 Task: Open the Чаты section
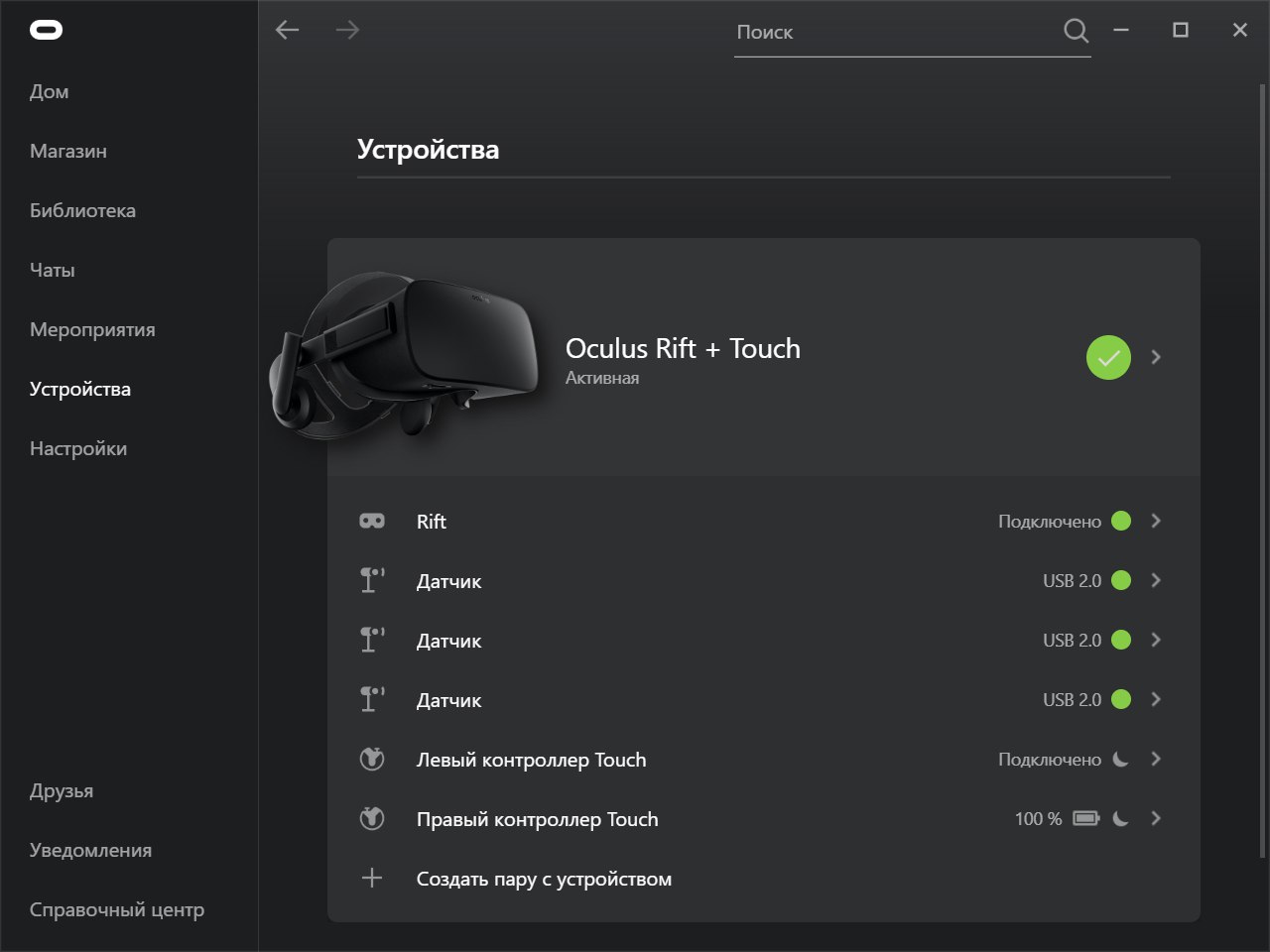(x=53, y=270)
